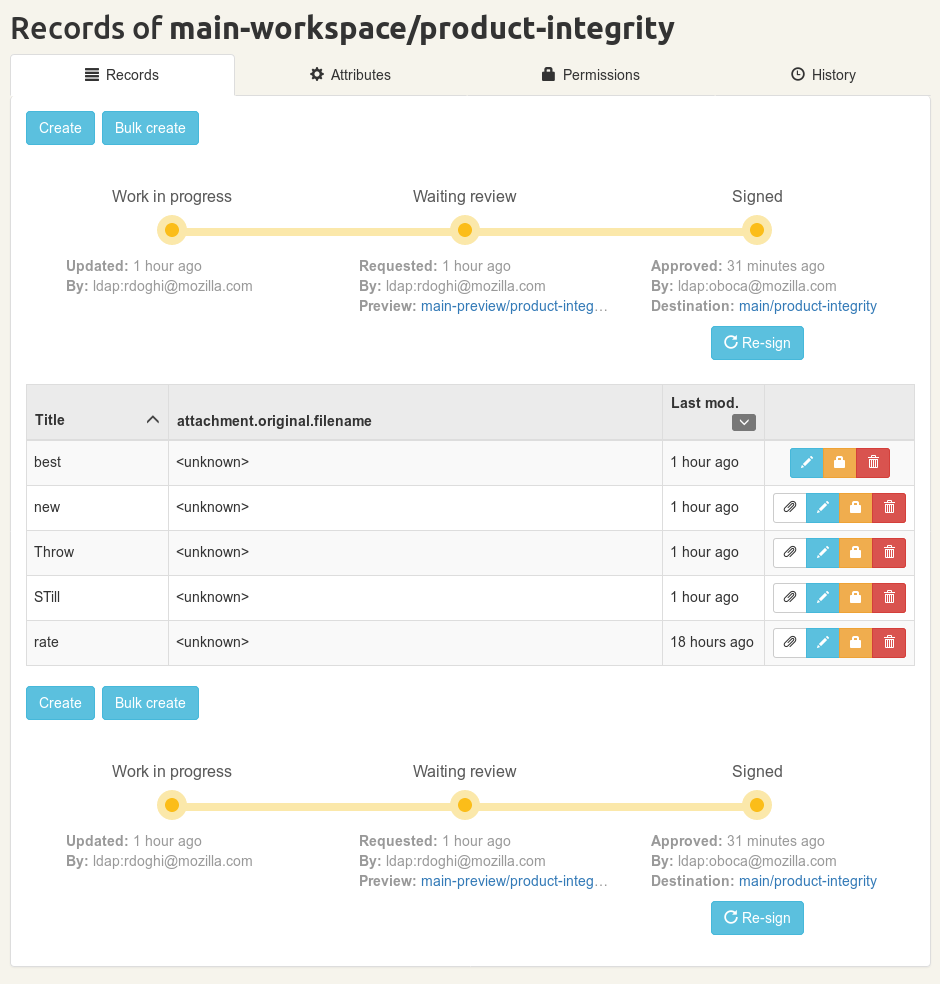
Task: Open permissions lock icon for the "Throw" record
Action: 855,552
